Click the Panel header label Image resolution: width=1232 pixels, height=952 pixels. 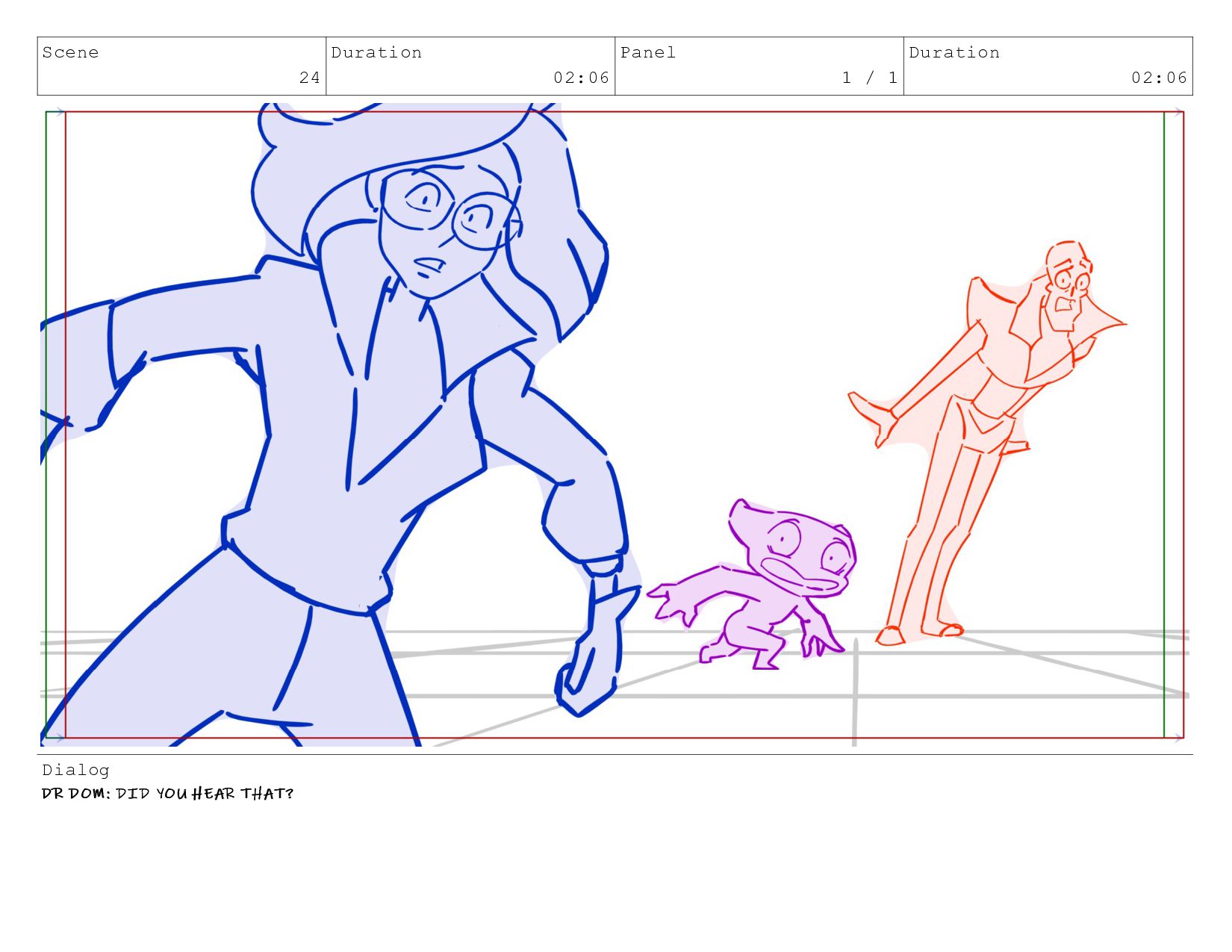(x=648, y=52)
